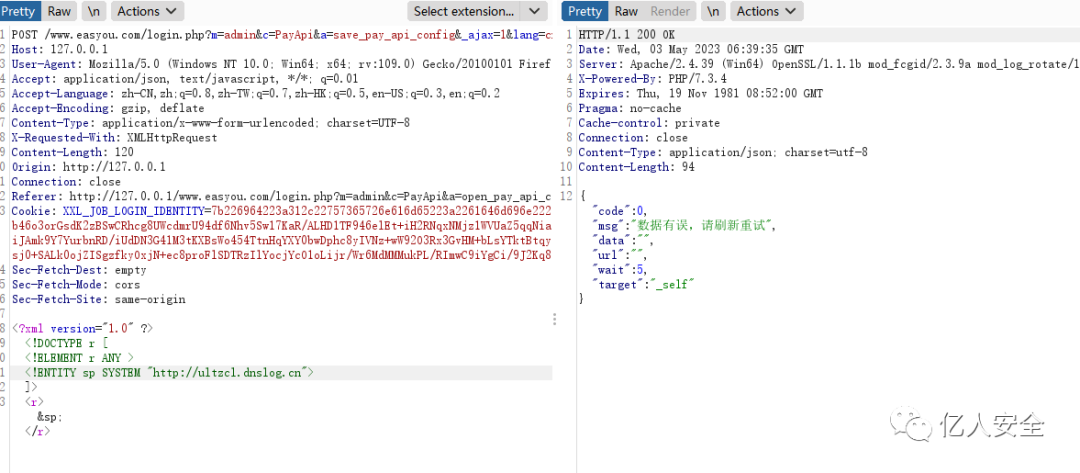Screen dimensions: 1080x473
Task: Click the "code":0 JSON field
Action: click(619, 211)
